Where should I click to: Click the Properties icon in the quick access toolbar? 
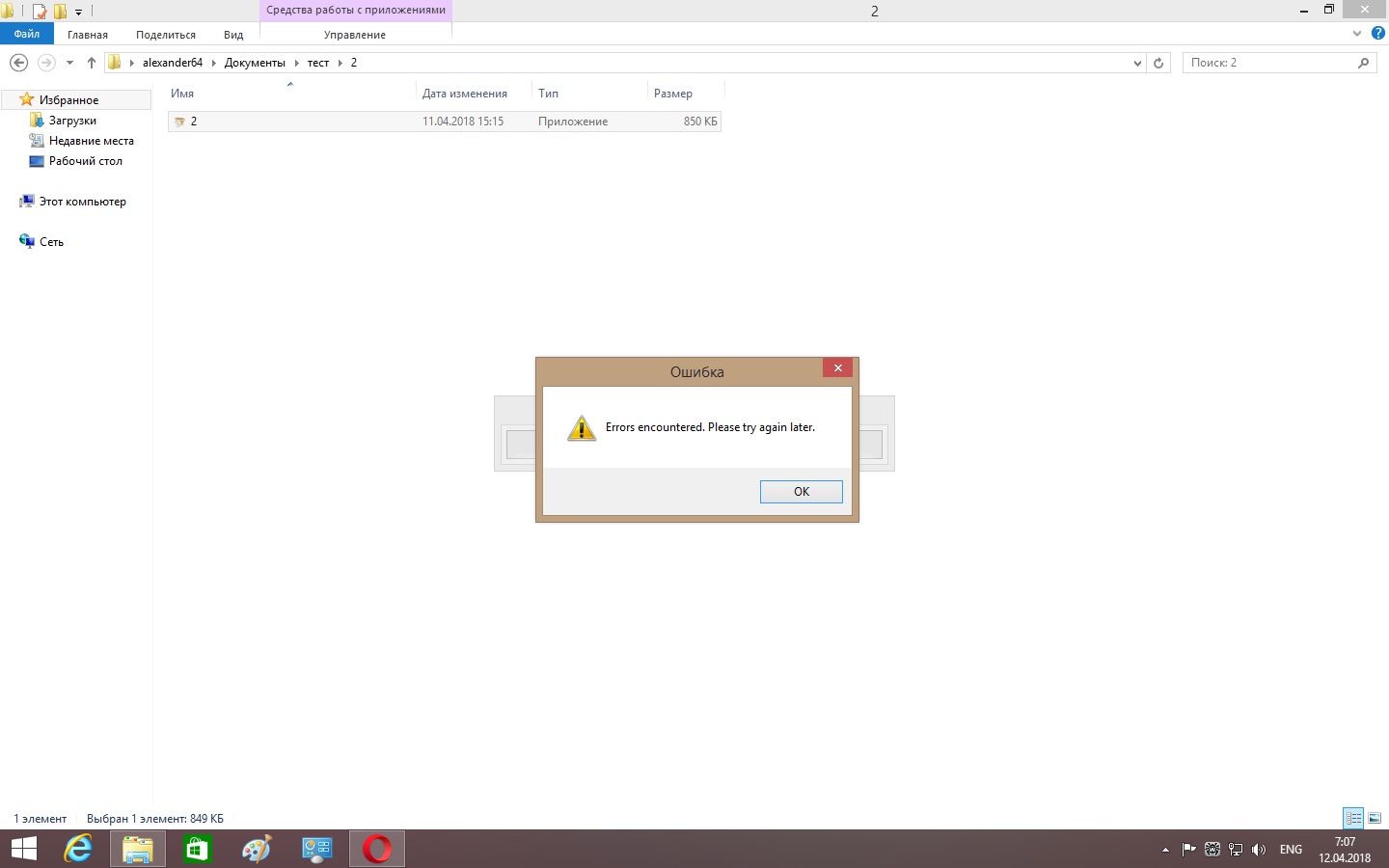(40, 12)
